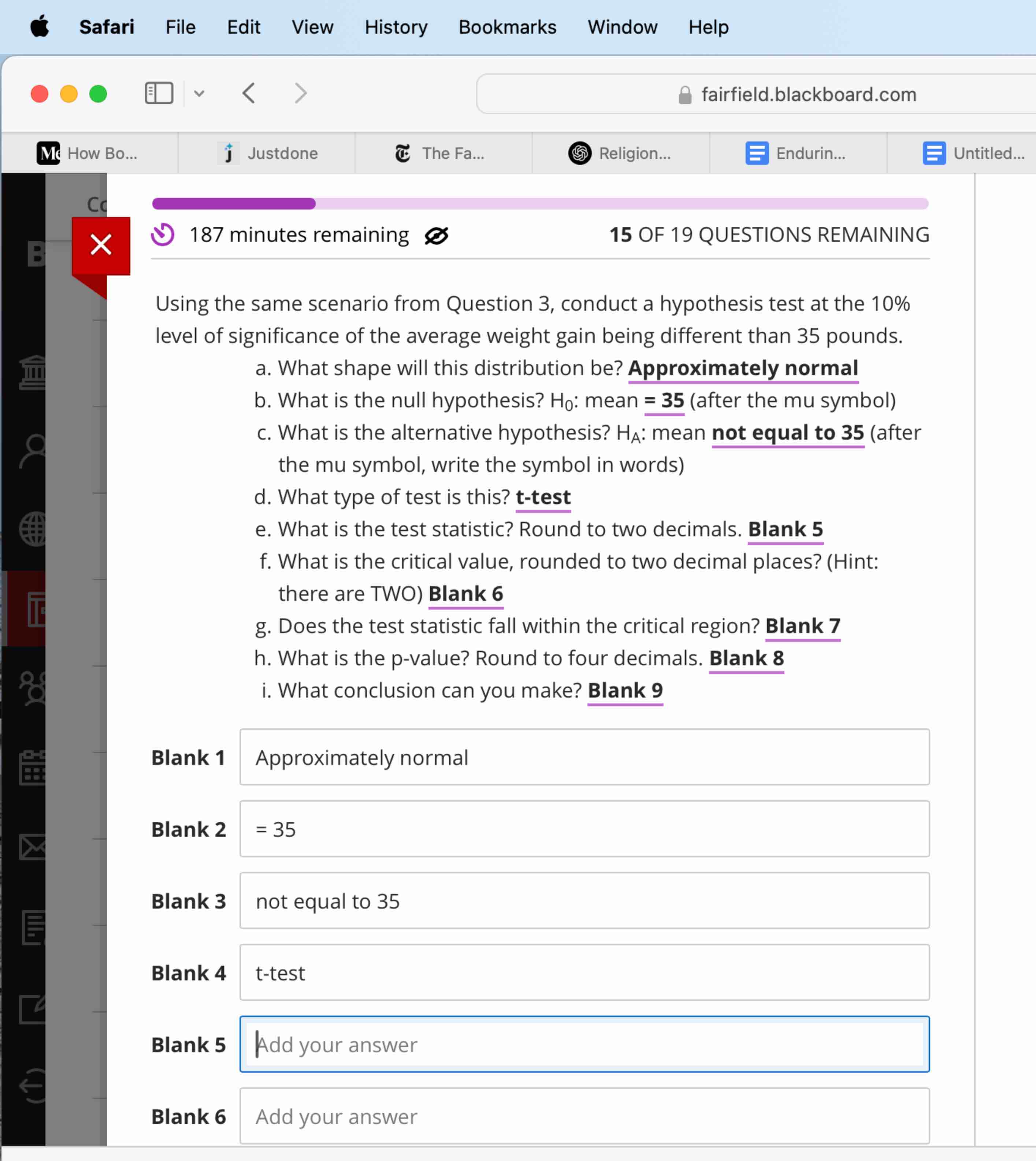The width and height of the screenshot is (1036, 1161).
Task: Open the tab group dropdown chevron
Action: point(199,93)
